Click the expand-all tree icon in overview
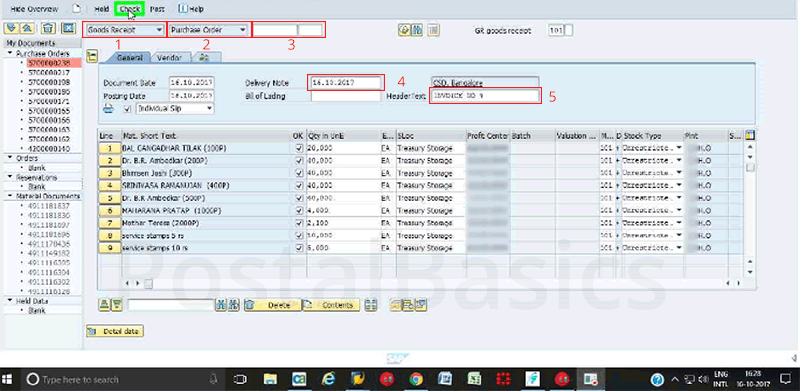The height and width of the screenshot is (391, 800). pos(12,28)
